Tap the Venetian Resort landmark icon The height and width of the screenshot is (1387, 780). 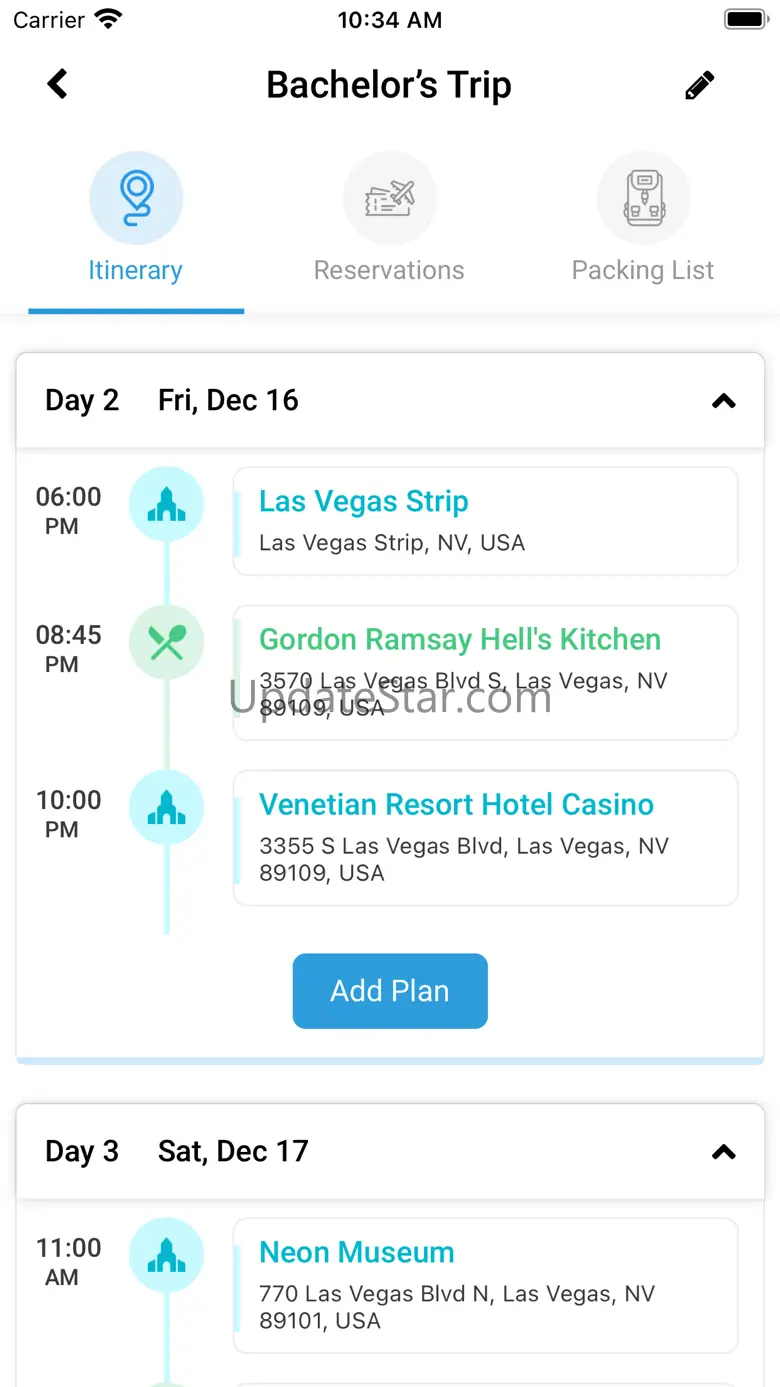tap(166, 807)
